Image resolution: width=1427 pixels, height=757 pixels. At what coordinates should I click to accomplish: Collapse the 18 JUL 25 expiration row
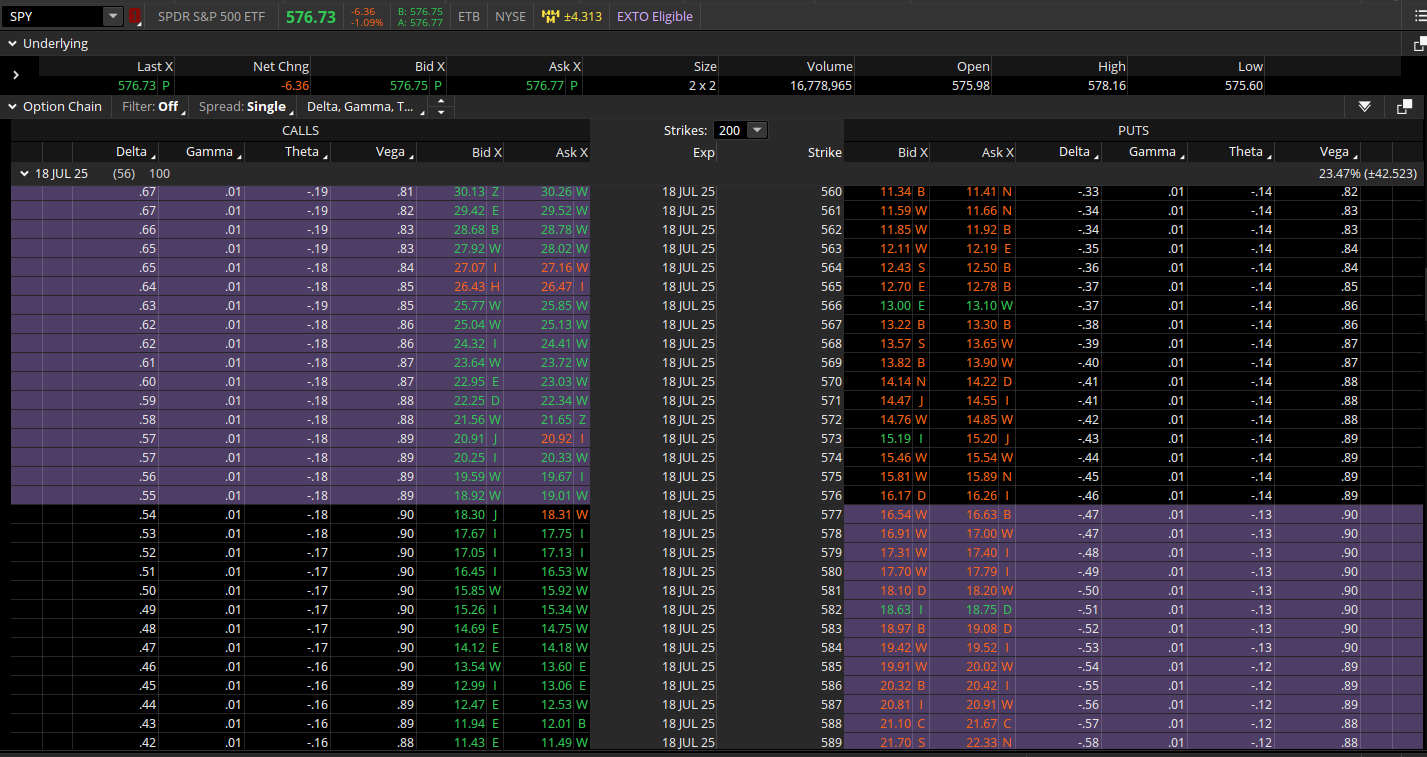coord(24,174)
